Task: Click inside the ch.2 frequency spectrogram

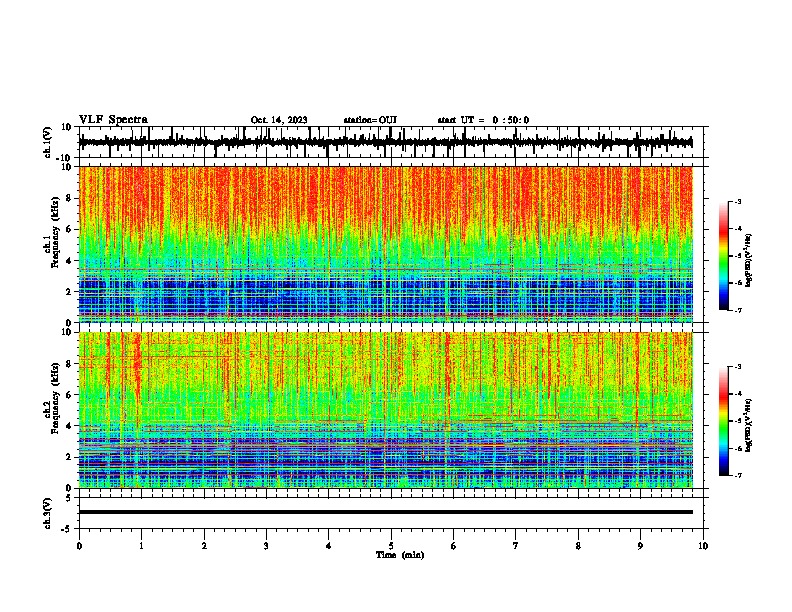Action: point(385,410)
